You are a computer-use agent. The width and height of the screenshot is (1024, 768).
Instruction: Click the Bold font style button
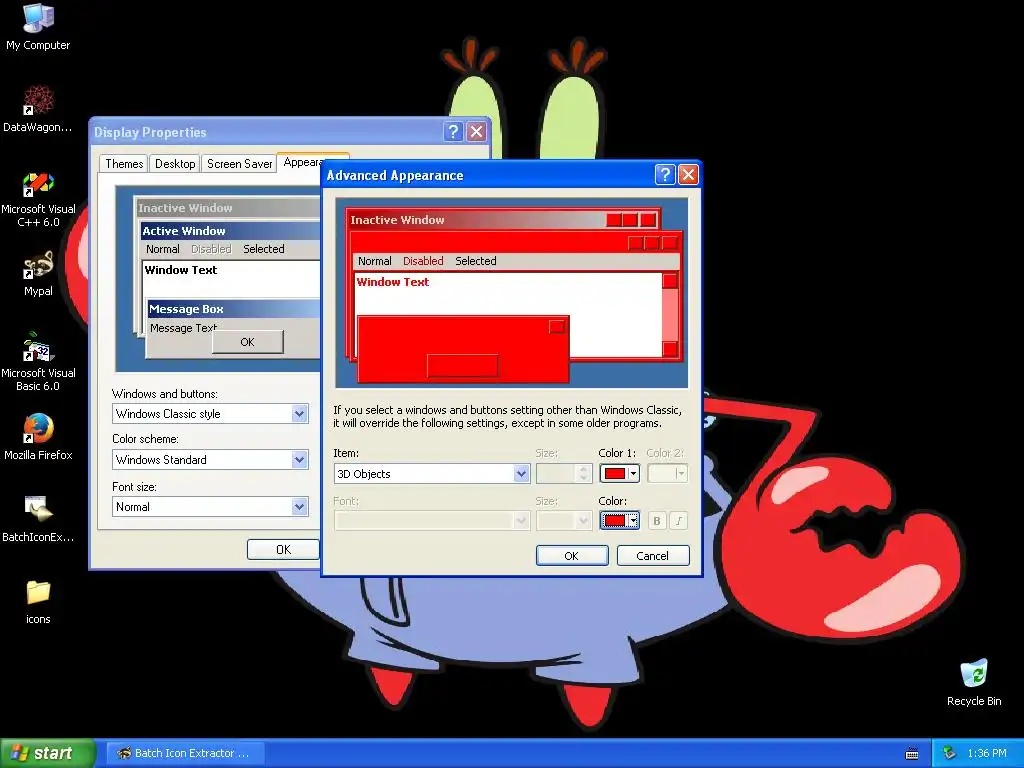[657, 520]
